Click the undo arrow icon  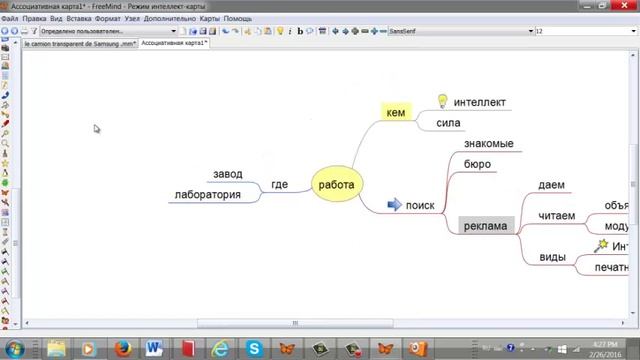[225, 31]
